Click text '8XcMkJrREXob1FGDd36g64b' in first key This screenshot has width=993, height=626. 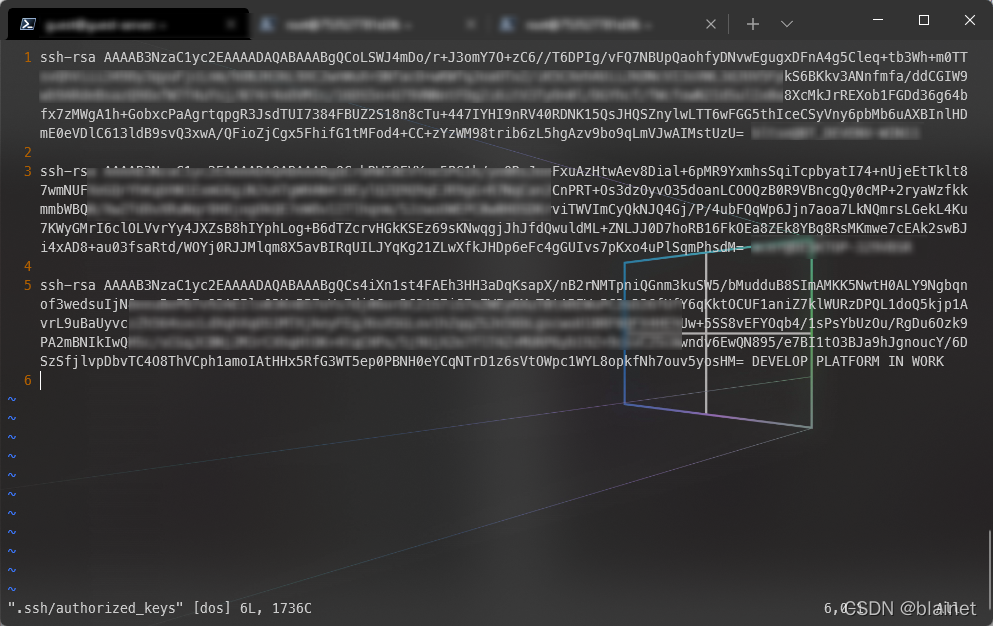click(x=876, y=95)
